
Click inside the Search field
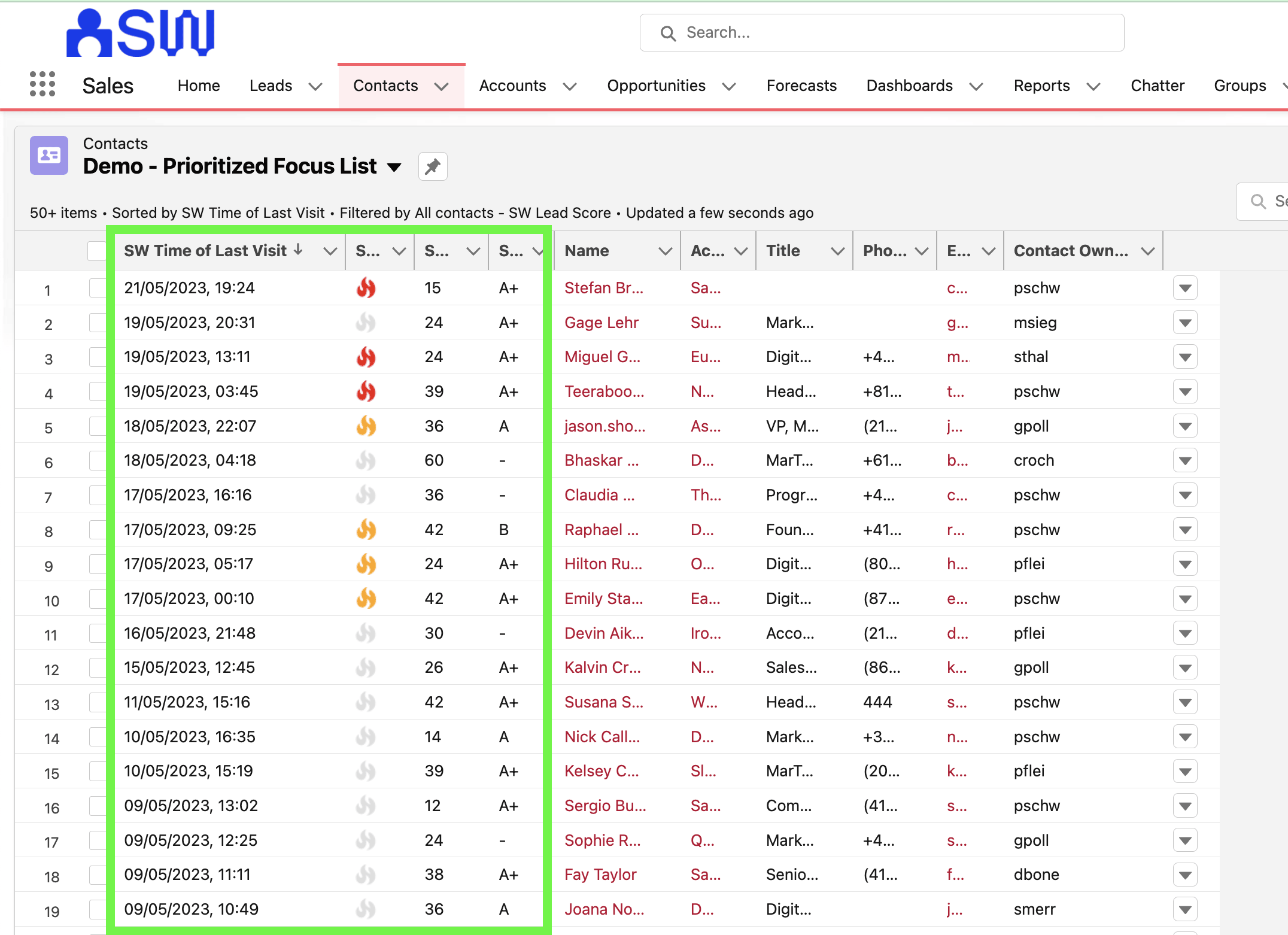pyautogui.click(x=838, y=32)
